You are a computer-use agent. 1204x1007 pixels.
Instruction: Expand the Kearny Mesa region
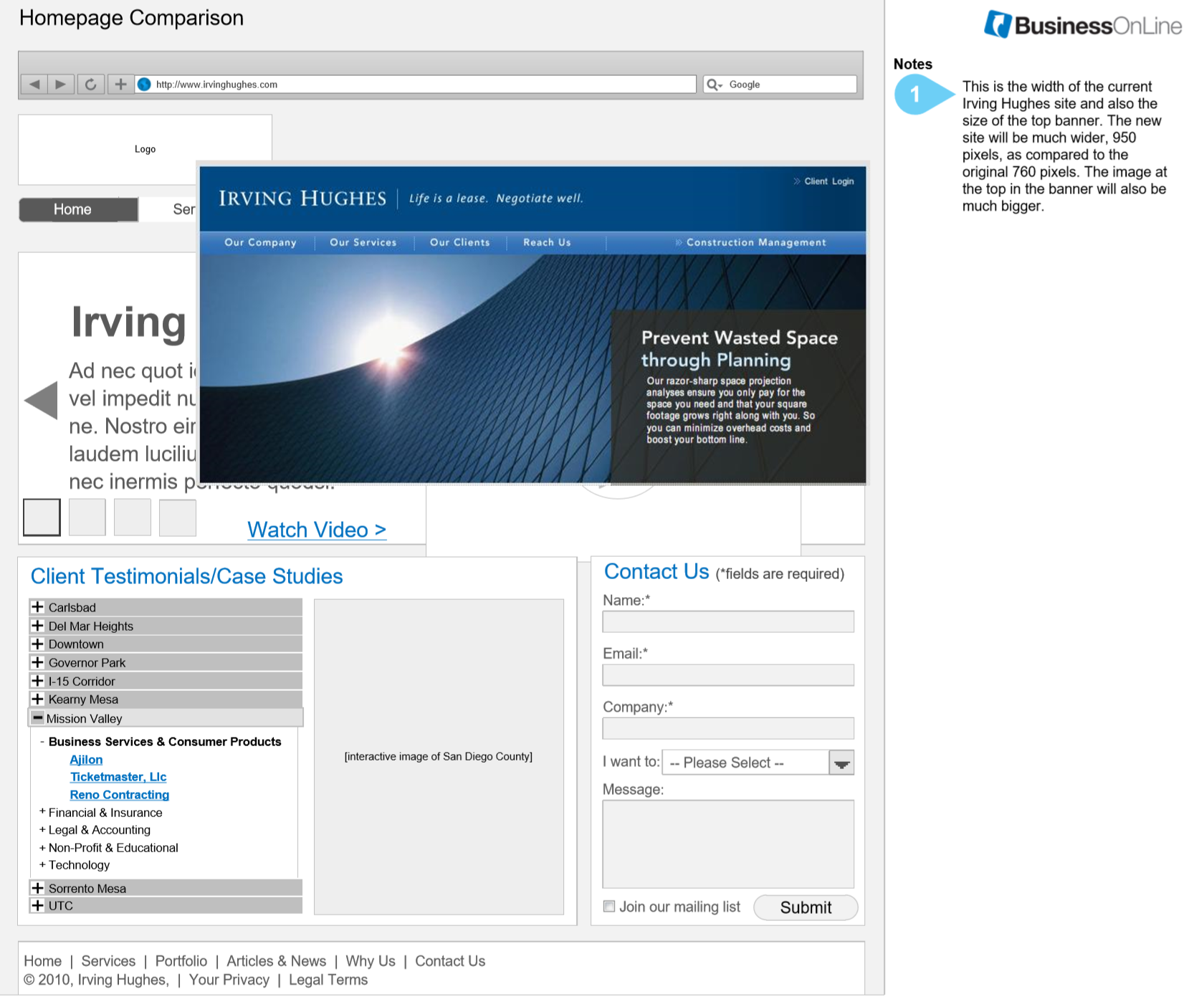coord(166,699)
